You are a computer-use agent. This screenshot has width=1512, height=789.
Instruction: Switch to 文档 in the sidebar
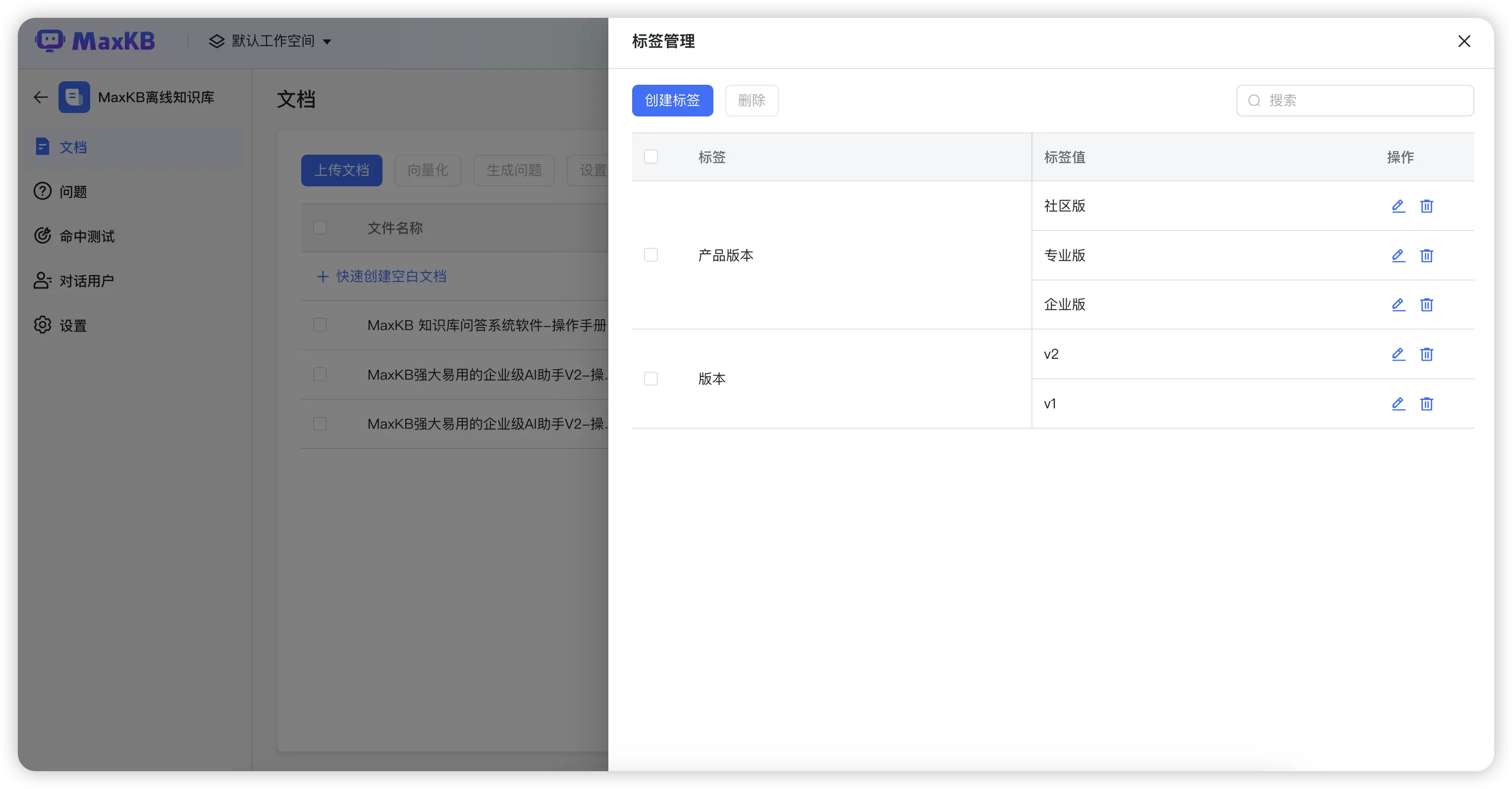[x=74, y=147]
